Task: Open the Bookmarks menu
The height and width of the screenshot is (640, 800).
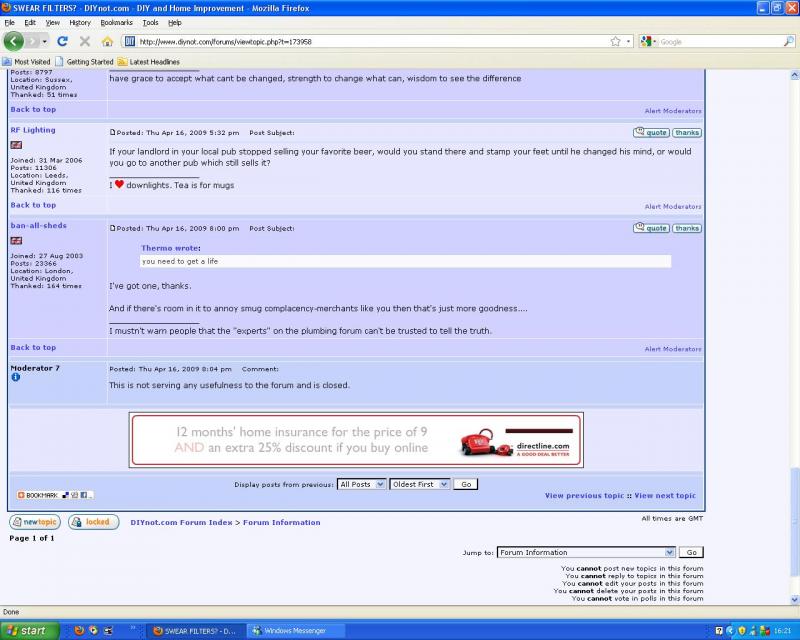Action: (116, 22)
